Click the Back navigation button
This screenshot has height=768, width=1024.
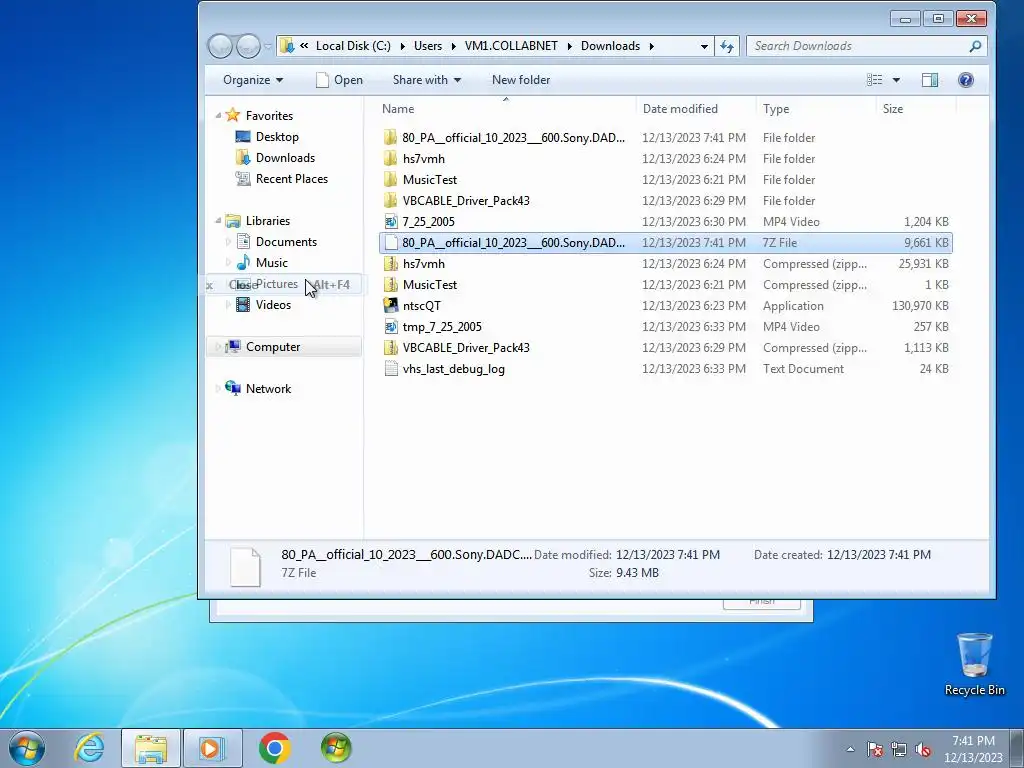pos(221,46)
